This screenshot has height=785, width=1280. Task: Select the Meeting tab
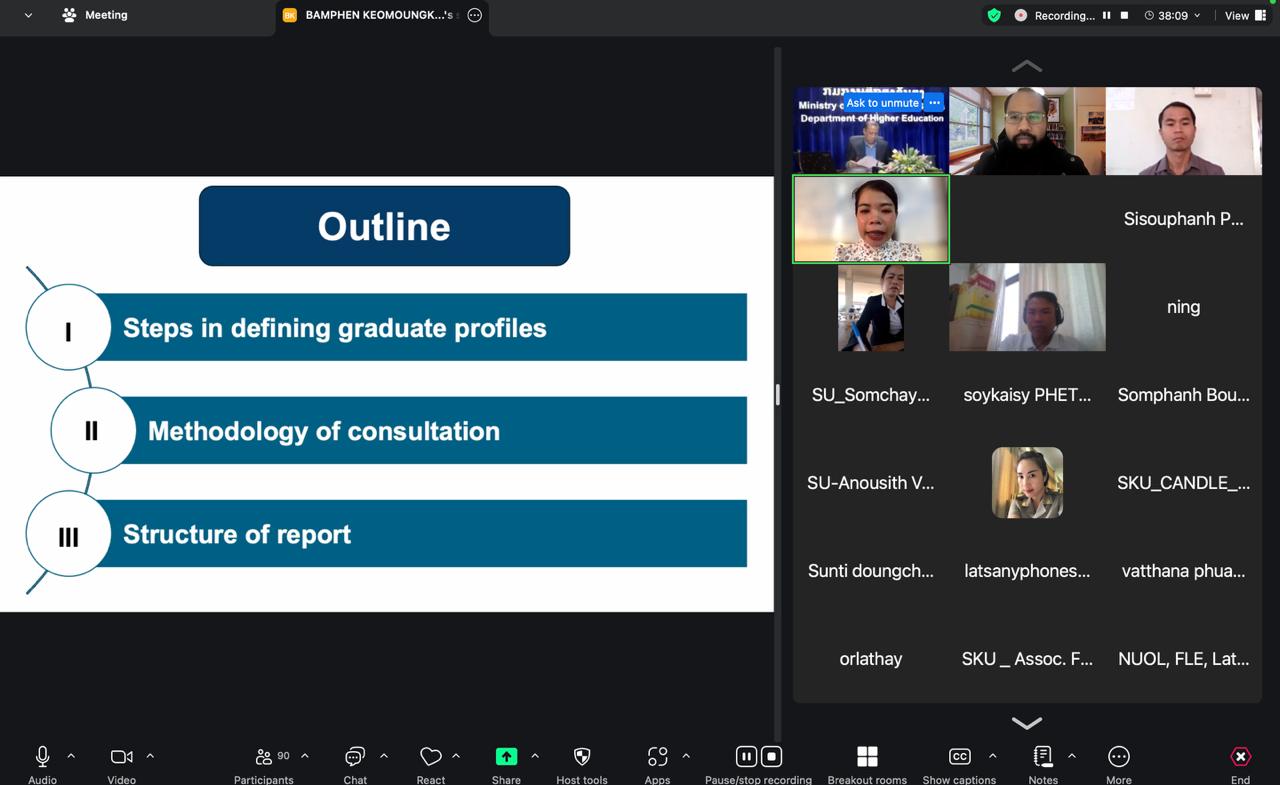95,15
